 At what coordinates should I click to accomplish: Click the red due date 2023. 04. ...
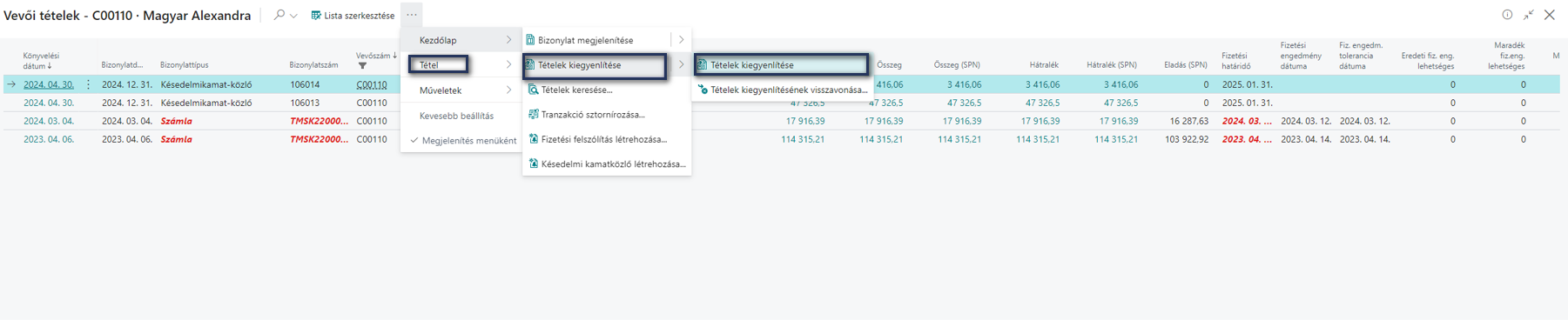(x=1247, y=139)
